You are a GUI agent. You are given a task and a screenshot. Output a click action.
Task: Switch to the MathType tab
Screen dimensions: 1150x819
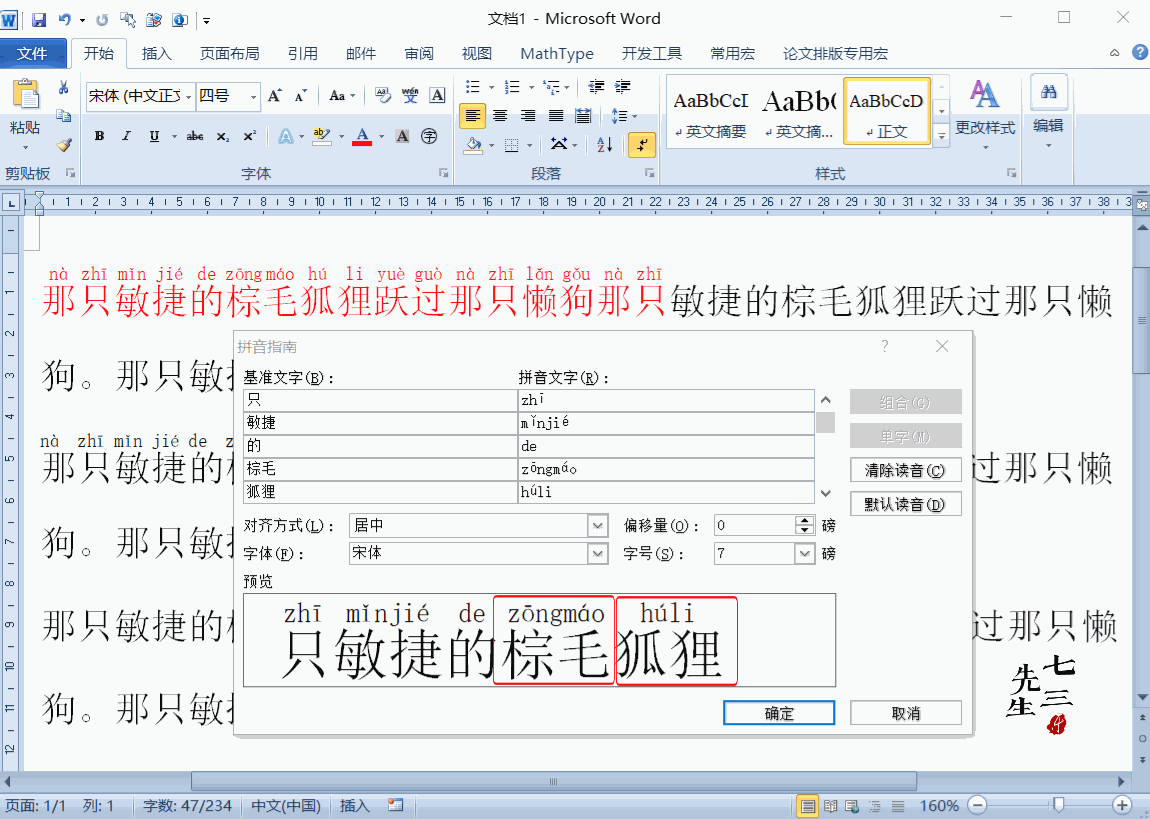[557, 54]
